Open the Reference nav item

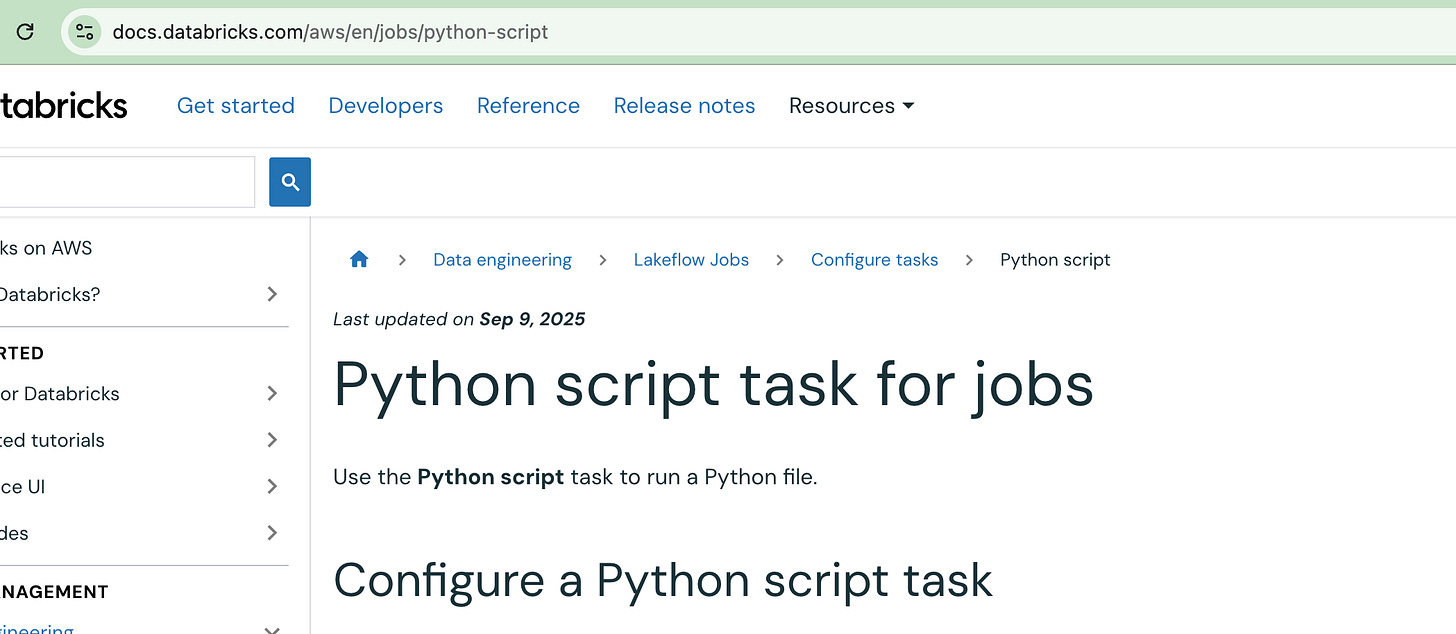coord(528,106)
